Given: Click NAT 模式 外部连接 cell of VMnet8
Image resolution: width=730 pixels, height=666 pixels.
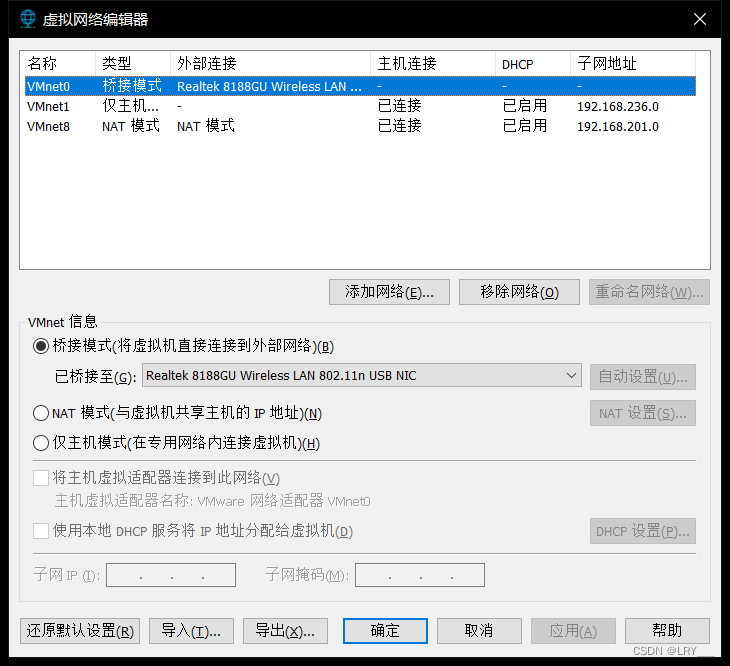Looking at the screenshot, I should [206, 126].
